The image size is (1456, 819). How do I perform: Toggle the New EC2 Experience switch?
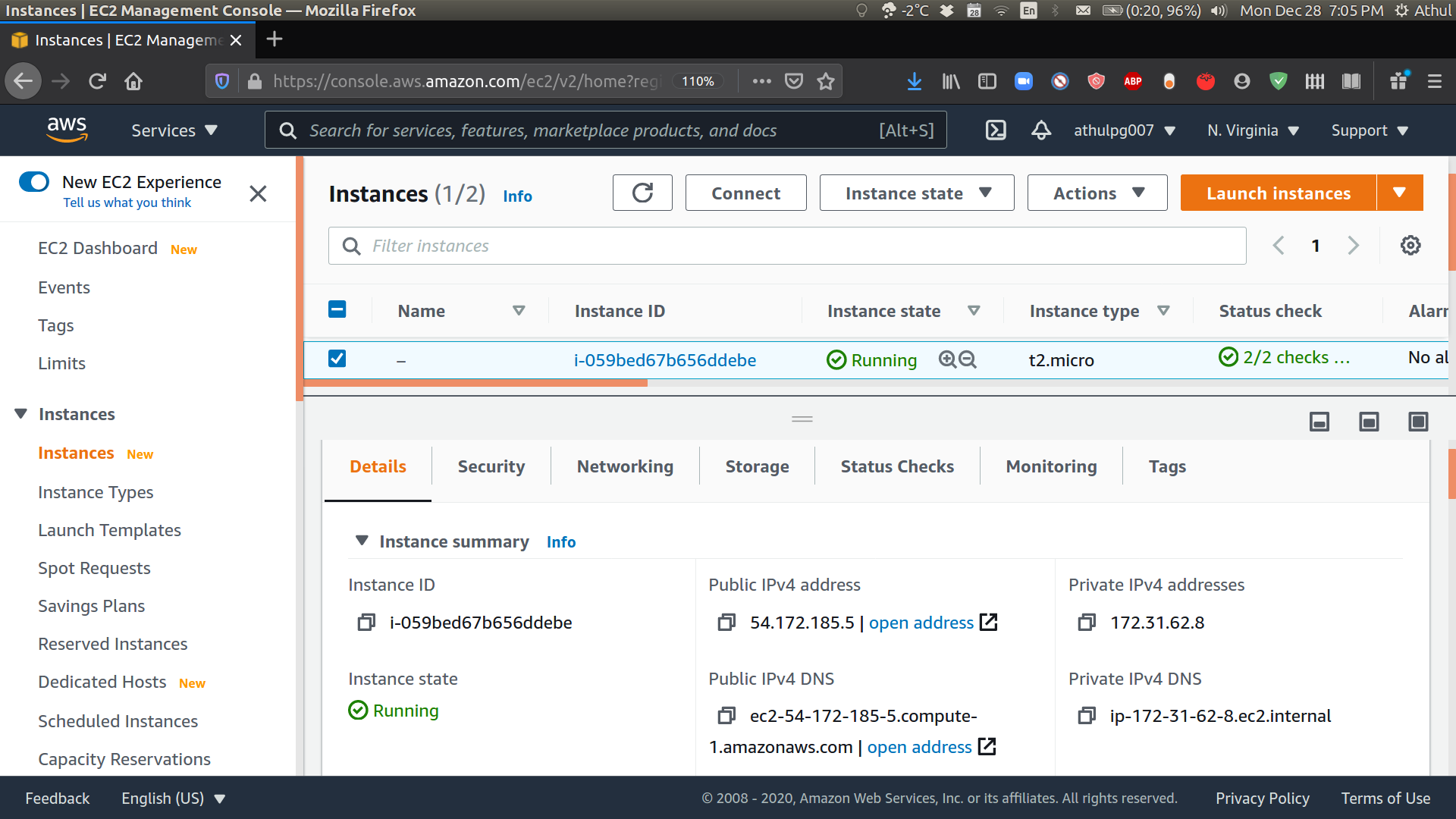[34, 182]
